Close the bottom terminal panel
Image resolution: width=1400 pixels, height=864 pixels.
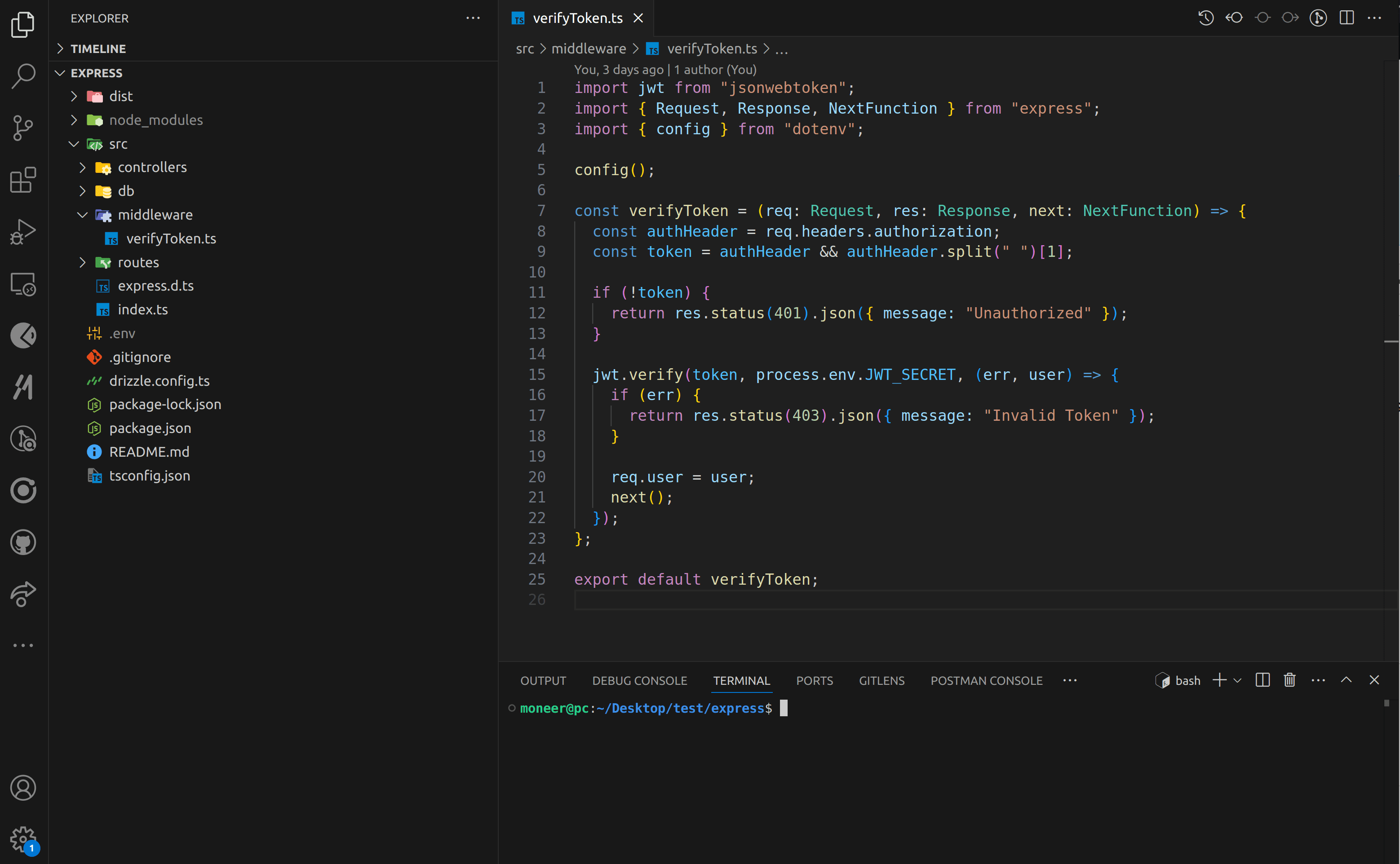1374,680
